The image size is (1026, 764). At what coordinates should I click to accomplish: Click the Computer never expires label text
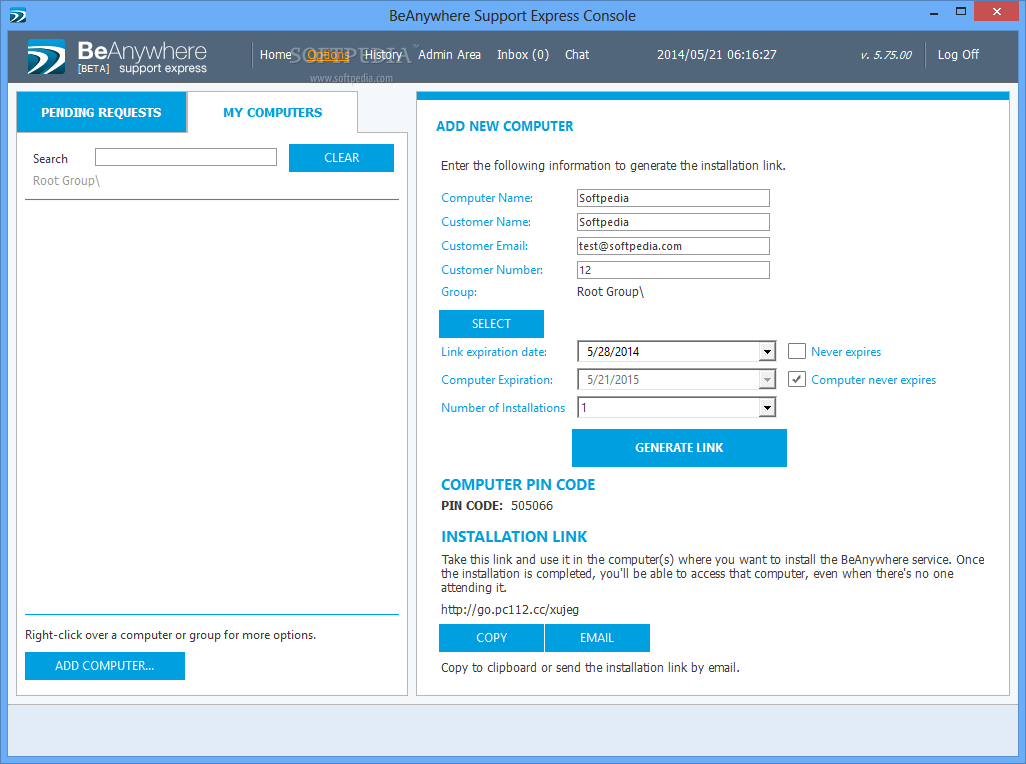pos(874,380)
